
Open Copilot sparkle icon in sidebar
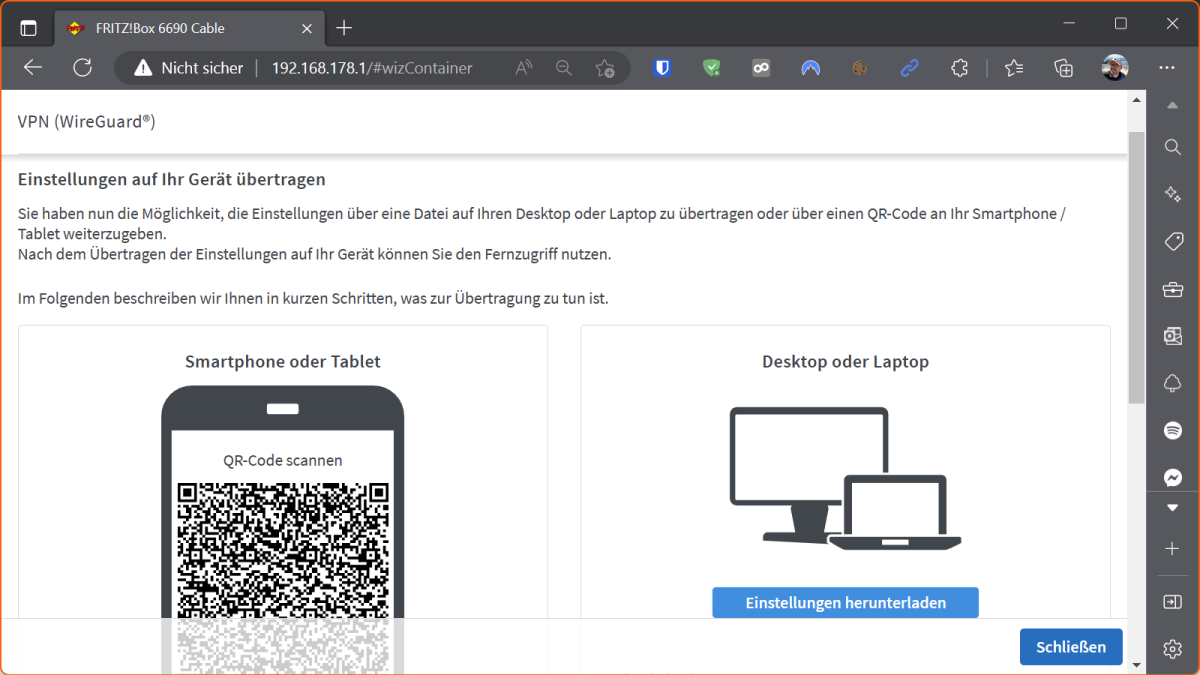1173,194
